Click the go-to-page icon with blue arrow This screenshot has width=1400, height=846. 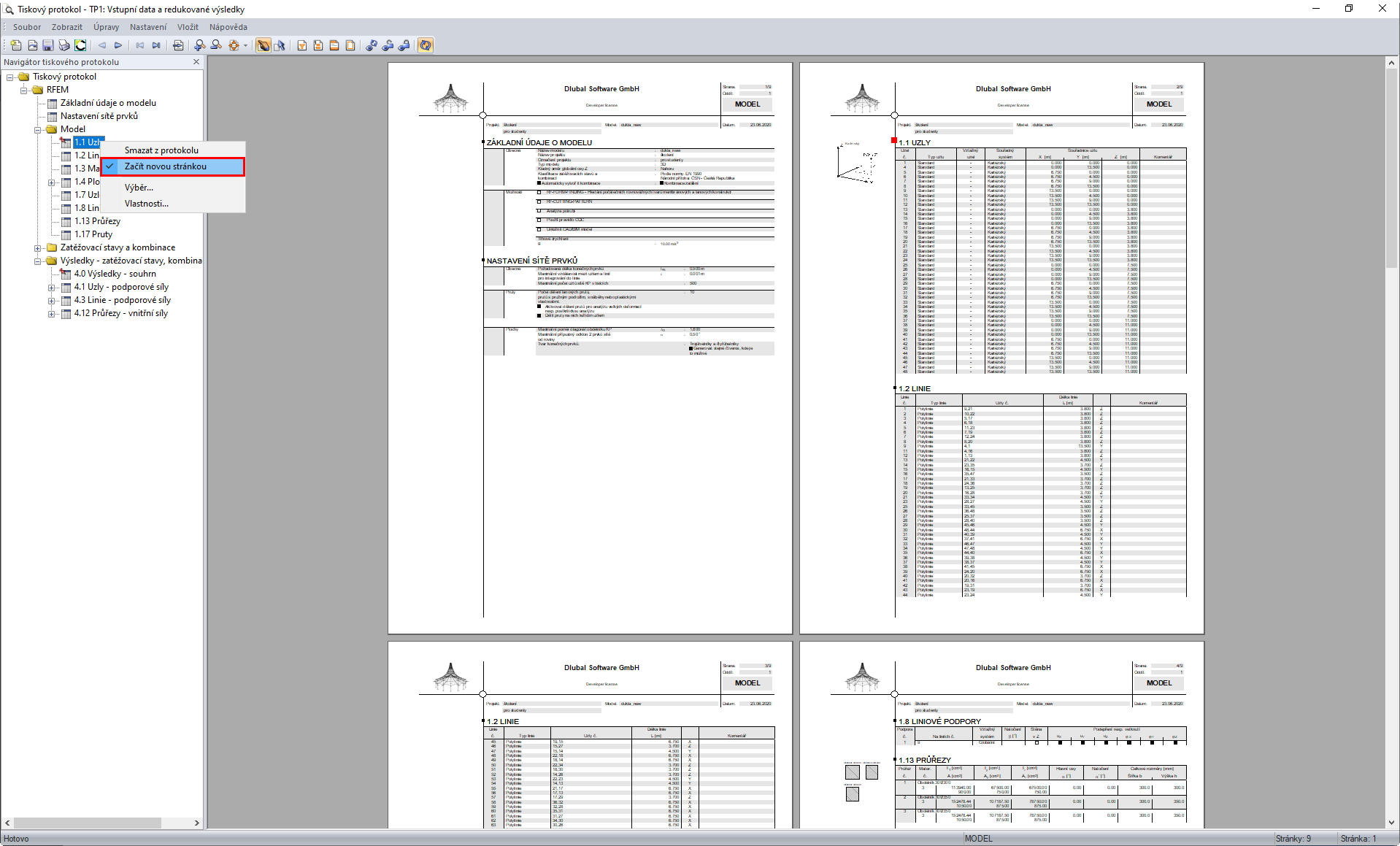pyautogui.click(x=178, y=45)
